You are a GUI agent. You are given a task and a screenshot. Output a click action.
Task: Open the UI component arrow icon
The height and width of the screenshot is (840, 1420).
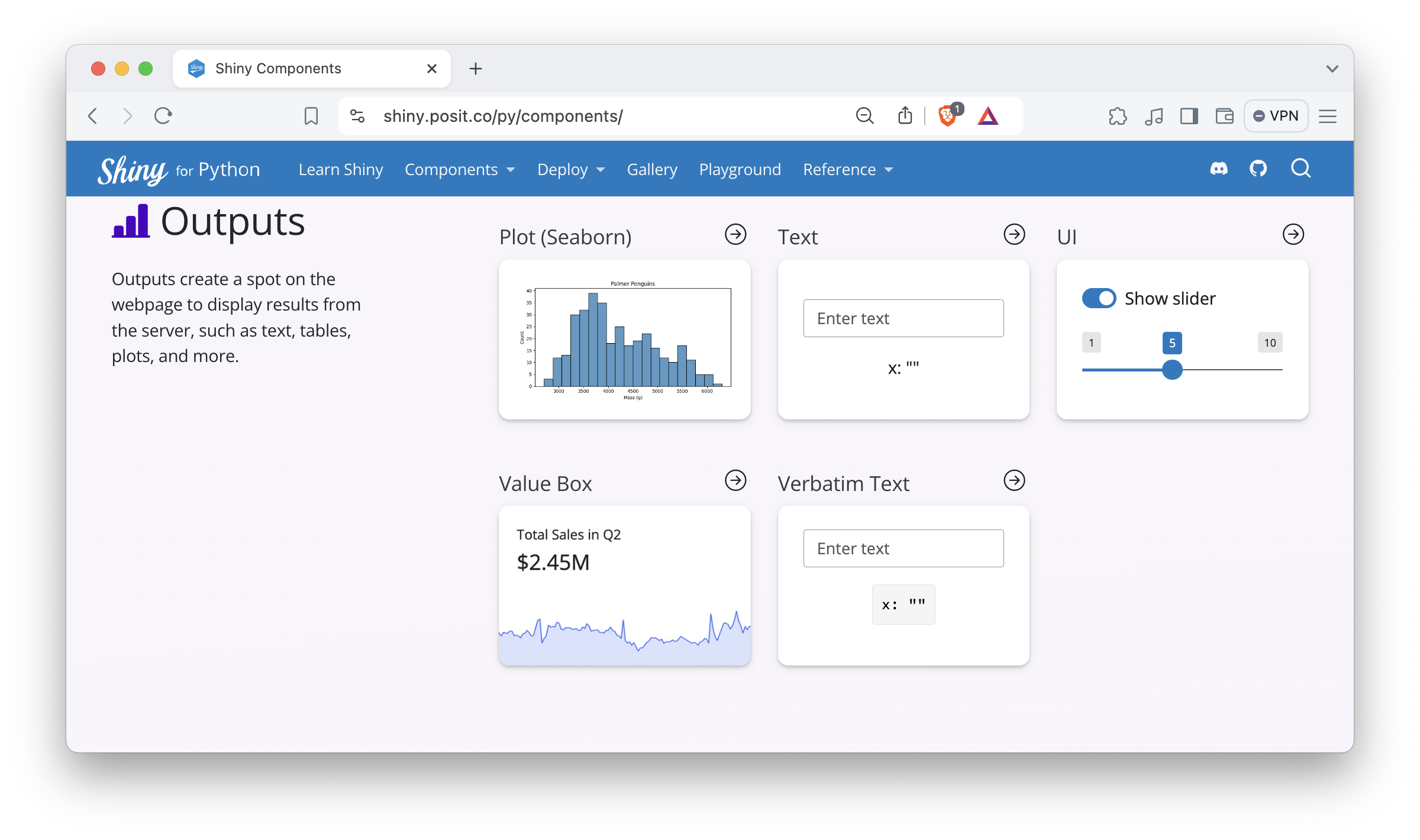click(1293, 234)
